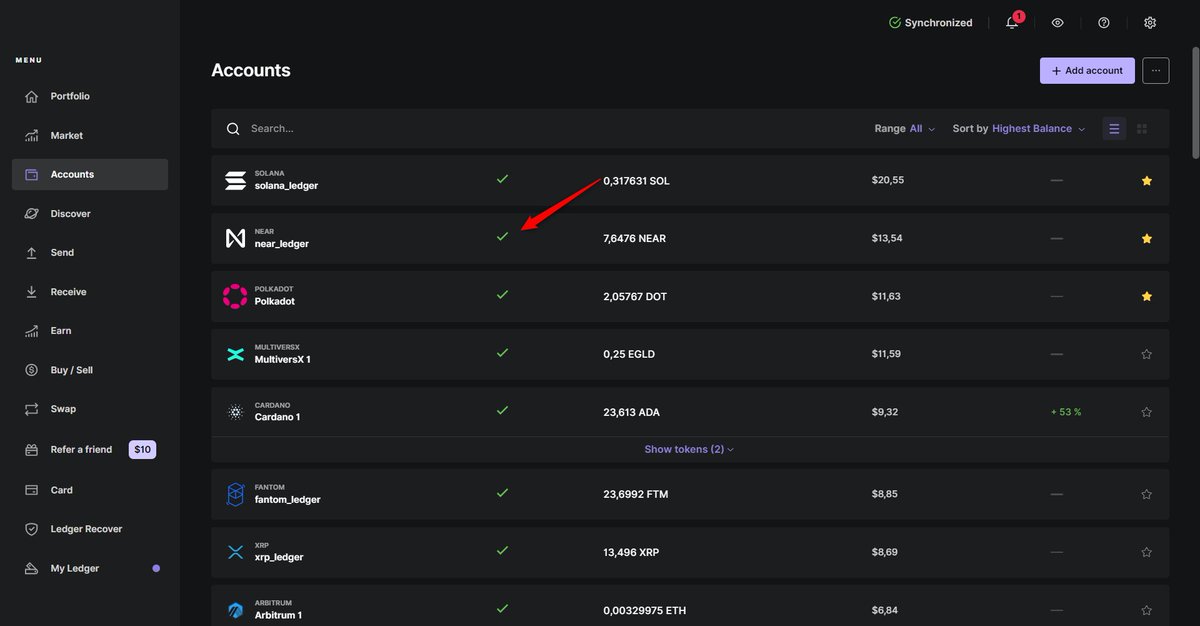
Task: Star the Cardano 1 account
Action: click(1147, 412)
